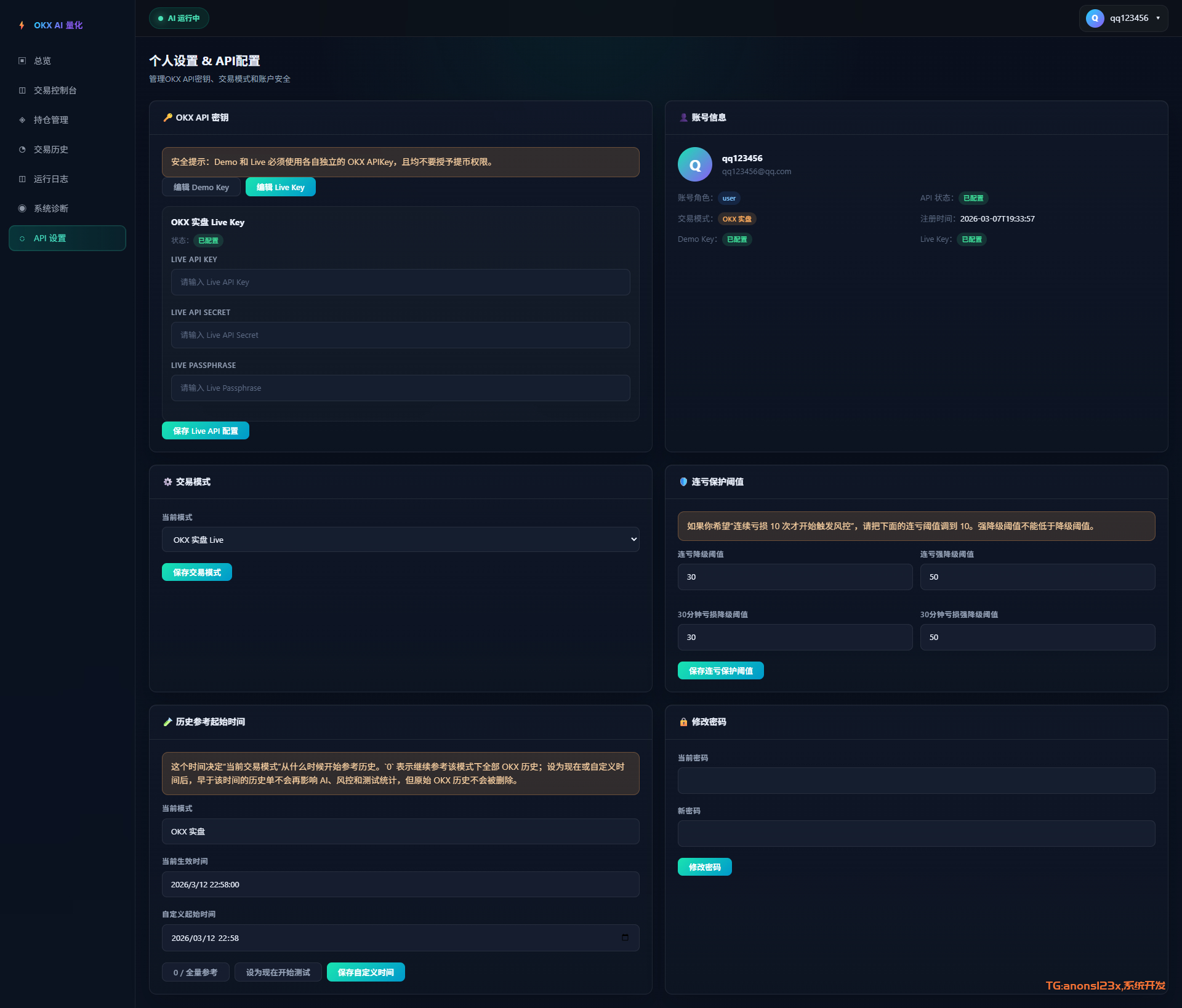The width and height of the screenshot is (1182, 1008).
Task: Open the 总览 overview sidebar icon
Action: coord(22,61)
